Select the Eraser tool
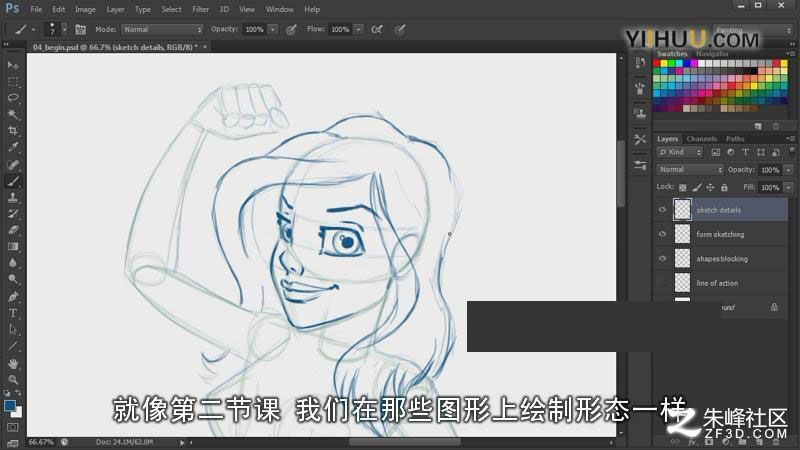This screenshot has height=450, width=800. click(13, 230)
